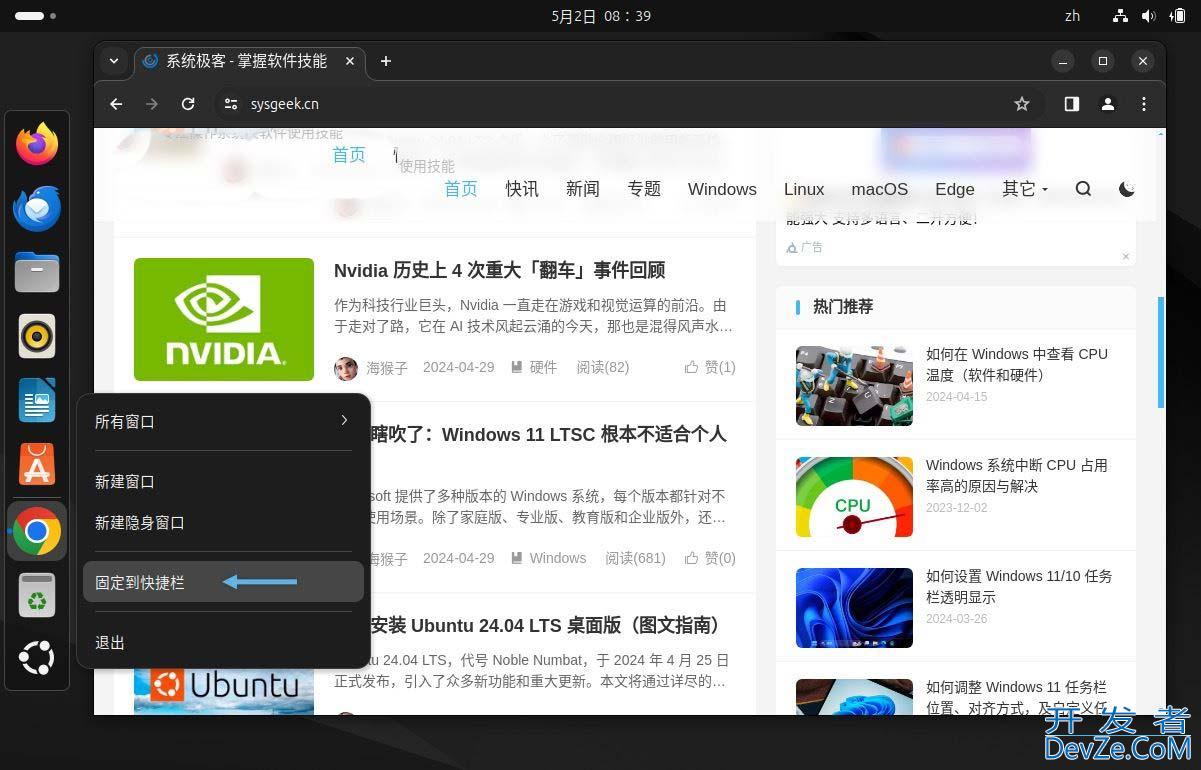Click CPU gauge thumbnail
This screenshot has width=1201, height=770.
pyautogui.click(x=854, y=497)
